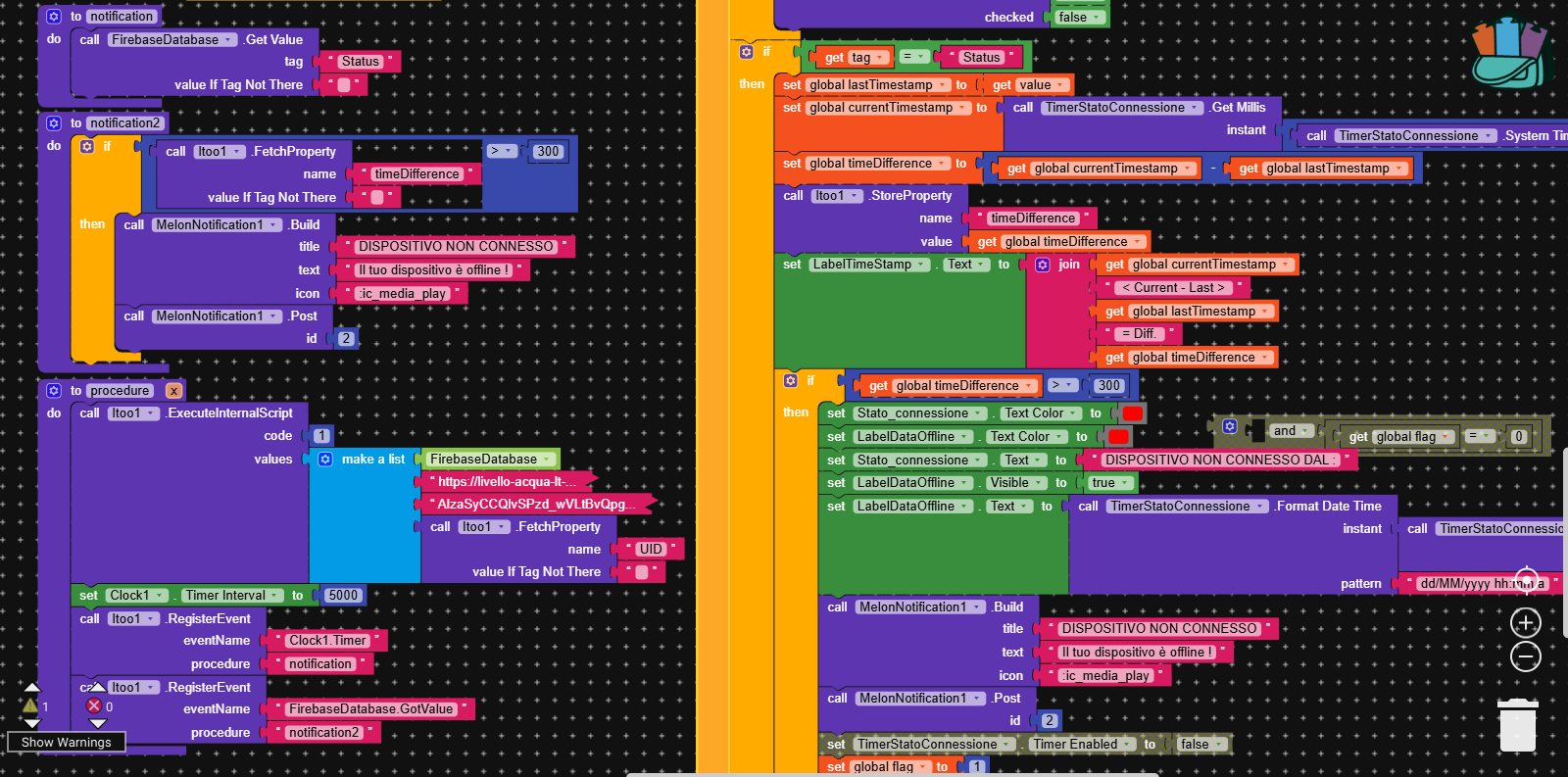
Task: Open mutator gear on "to notification2" block
Action: (54, 123)
